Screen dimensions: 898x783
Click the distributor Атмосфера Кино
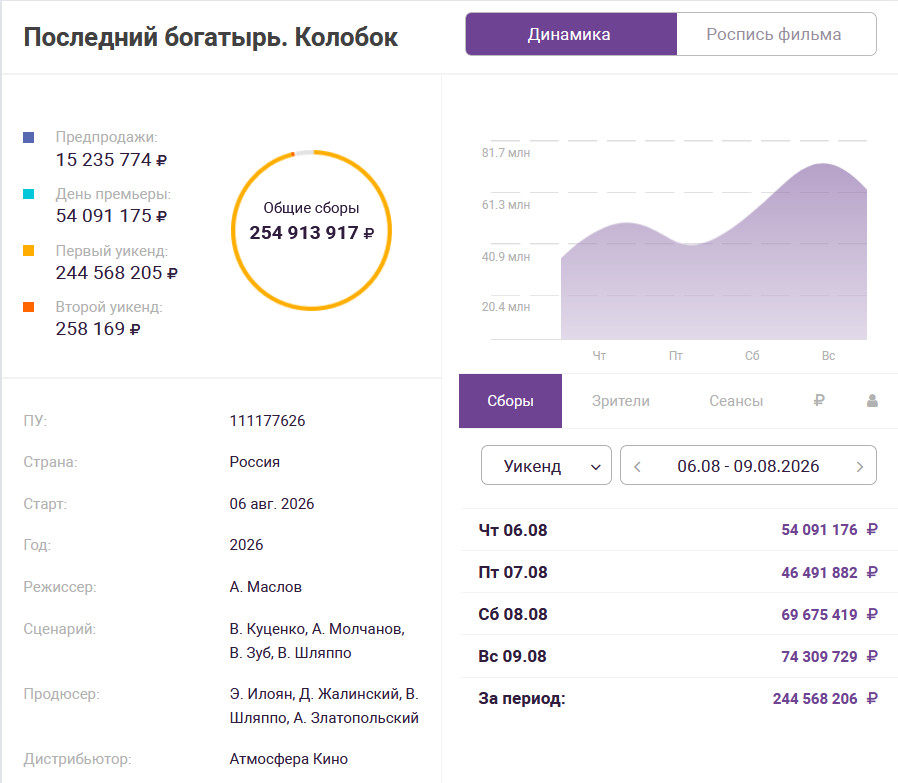pos(289,759)
